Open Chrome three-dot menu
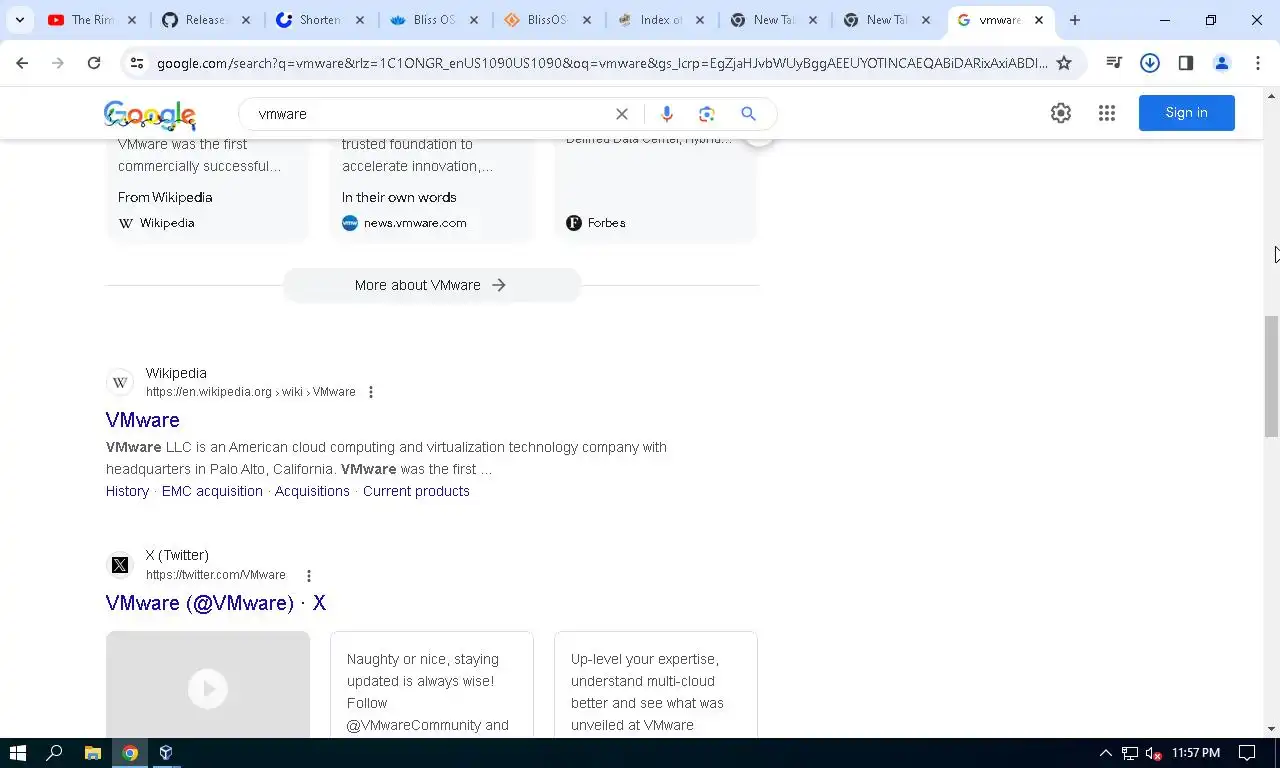The width and height of the screenshot is (1280, 768). (1258, 63)
